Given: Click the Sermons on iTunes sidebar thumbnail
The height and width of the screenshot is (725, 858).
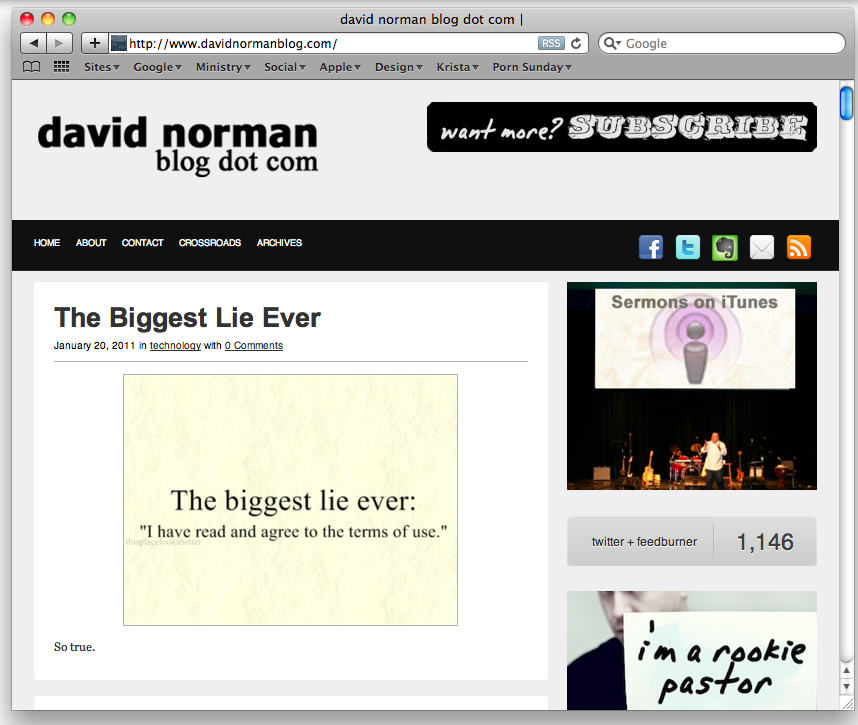Looking at the screenshot, I should [691, 386].
